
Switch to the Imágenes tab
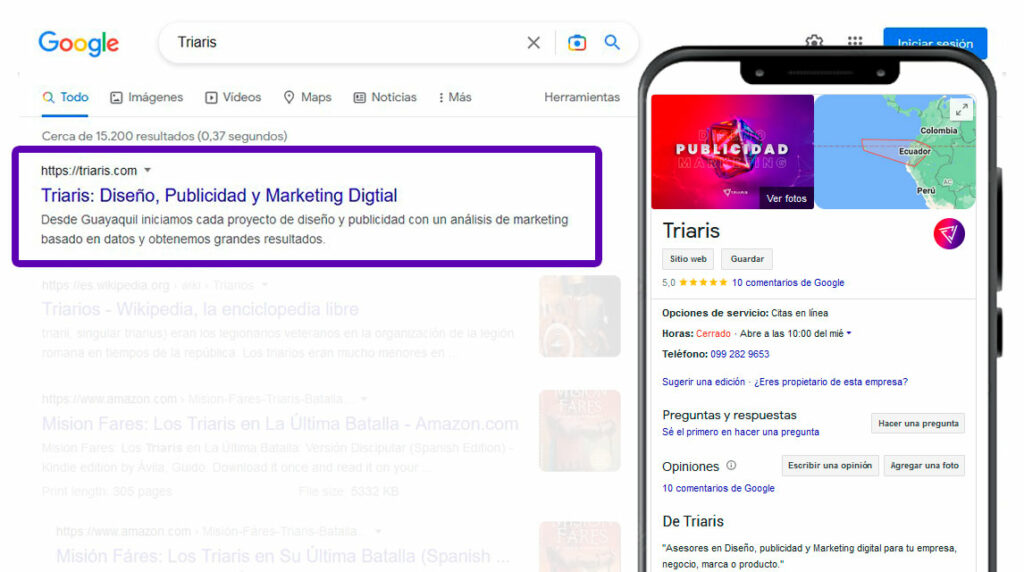point(146,97)
